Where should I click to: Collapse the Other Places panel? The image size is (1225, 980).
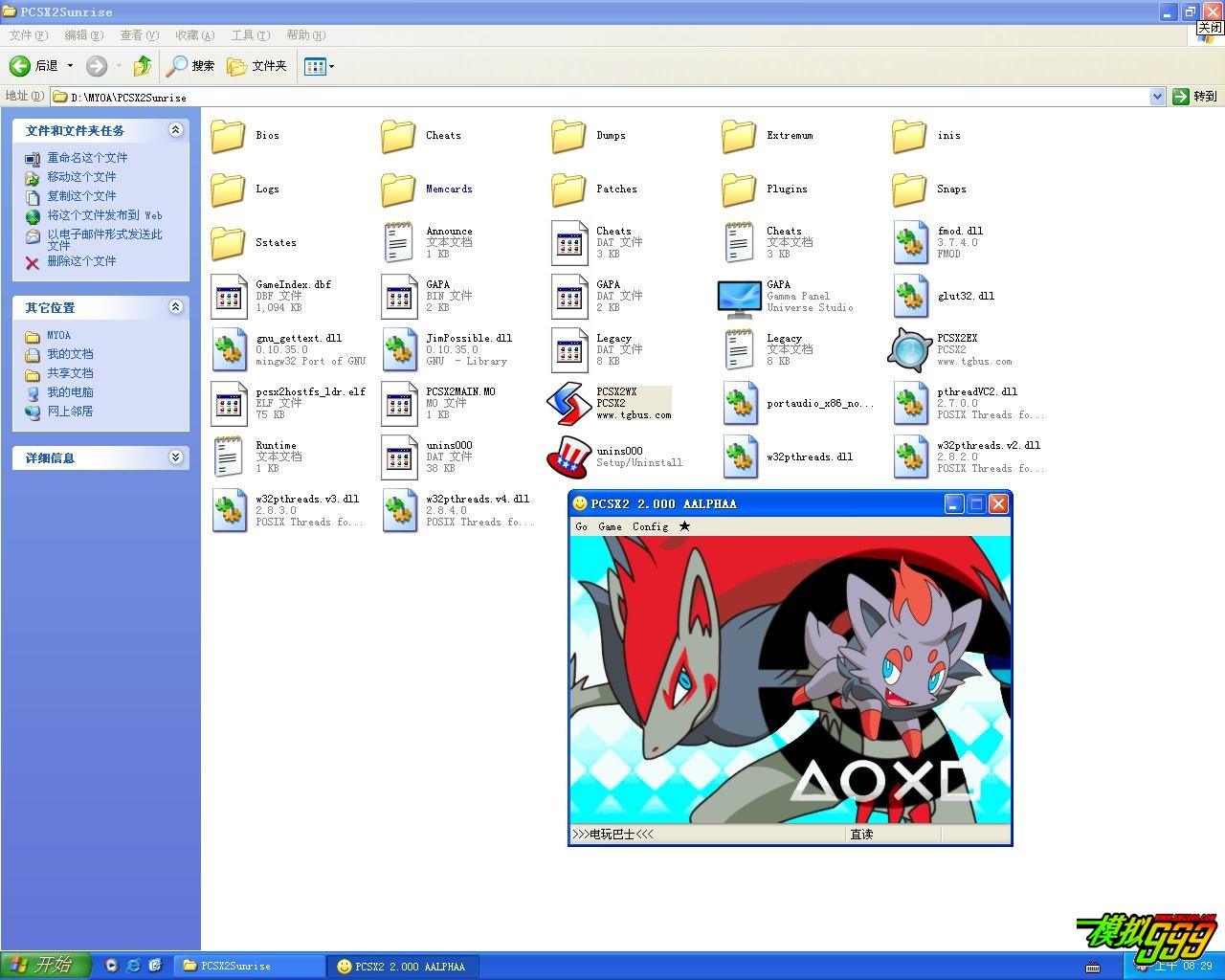tap(175, 307)
